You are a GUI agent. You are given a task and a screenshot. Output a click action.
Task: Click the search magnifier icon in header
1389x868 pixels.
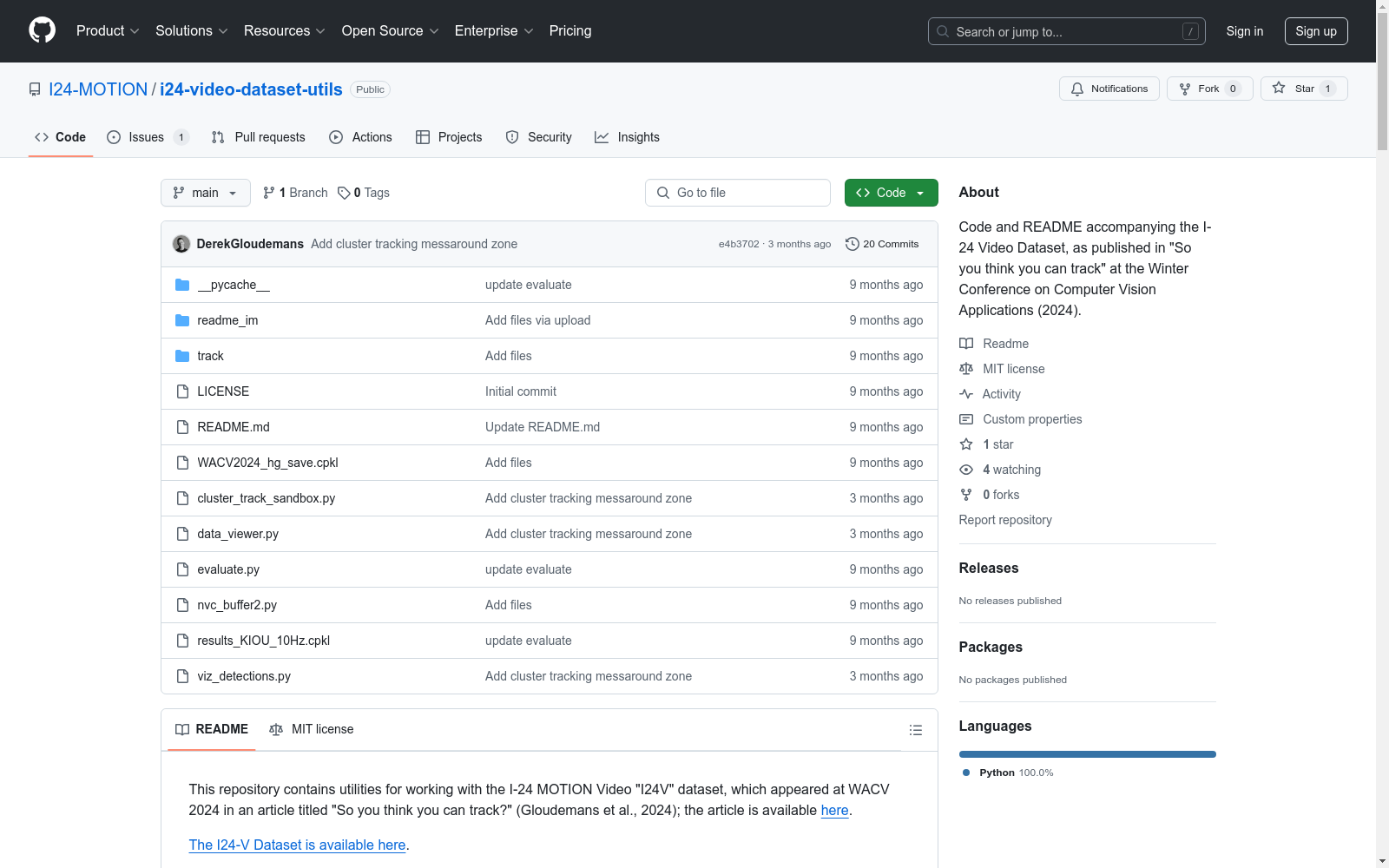(x=943, y=31)
